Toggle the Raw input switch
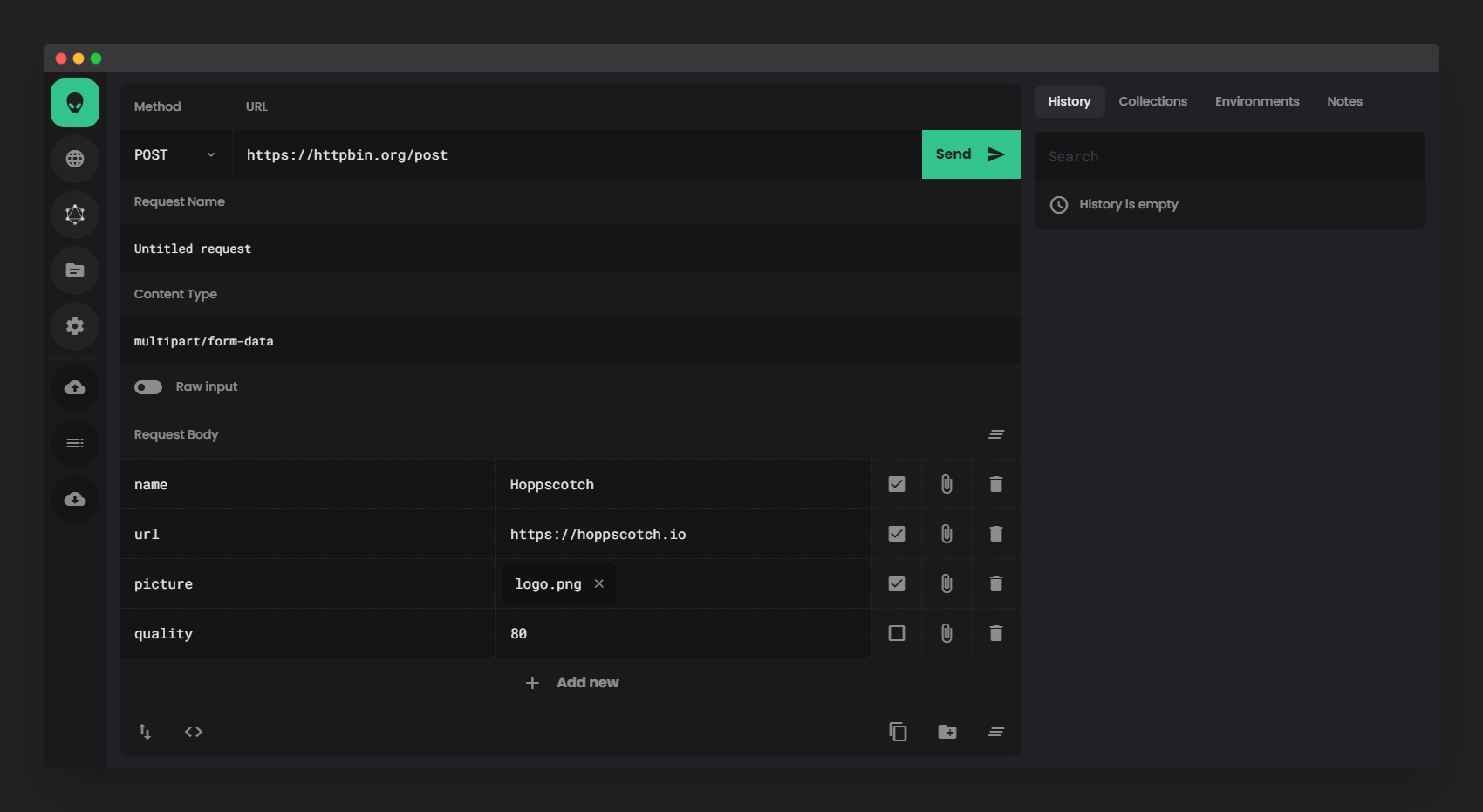The height and width of the screenshot is (812, 1483). (x=148, y=387)
